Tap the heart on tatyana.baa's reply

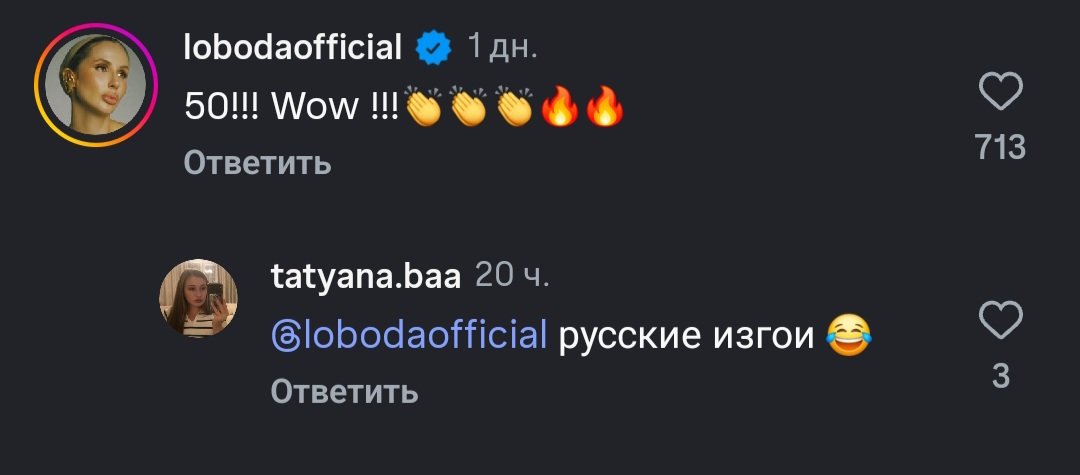point(1000,321)
